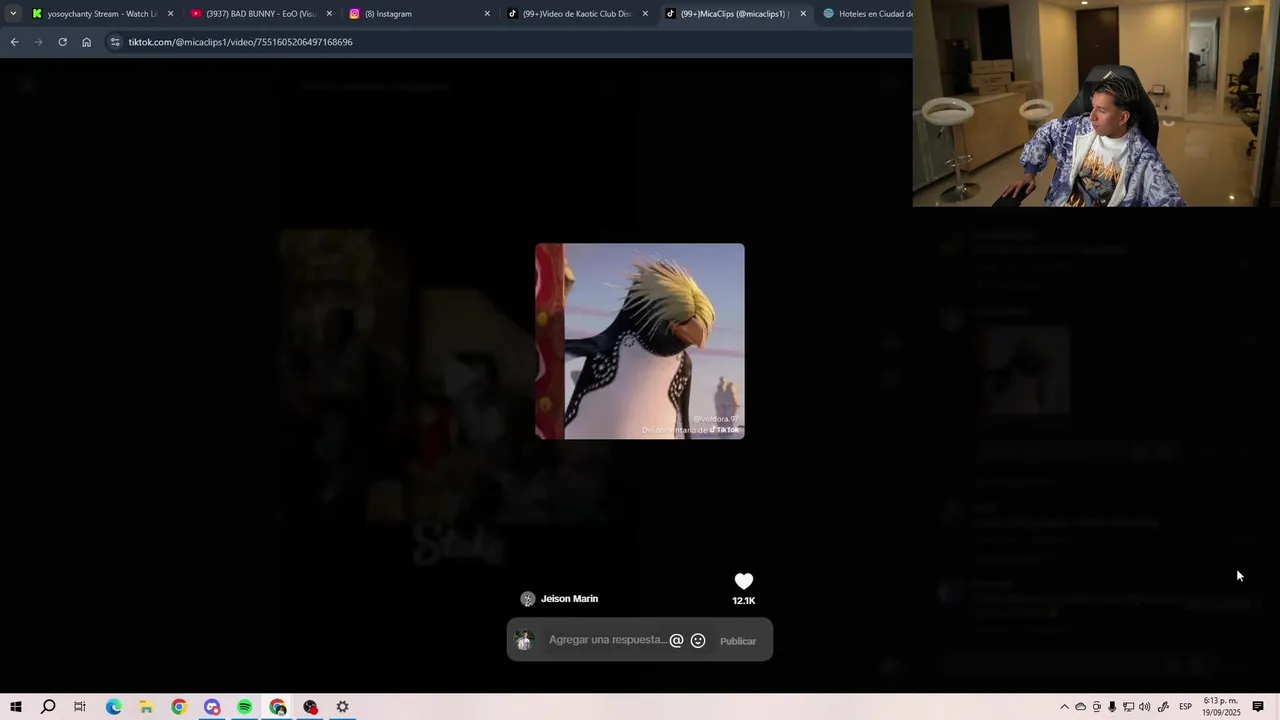Image resolution: width=1280 pixels, height=720 pixels.
Task: Open the Settings gear on the taskbar
Action: pos(342,707)
